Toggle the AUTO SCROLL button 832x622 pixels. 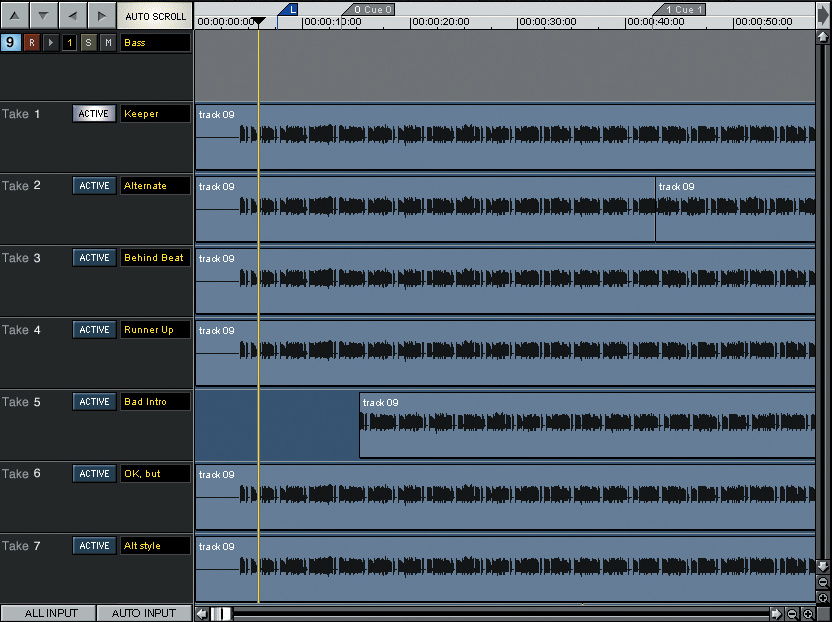coord(155,16)
